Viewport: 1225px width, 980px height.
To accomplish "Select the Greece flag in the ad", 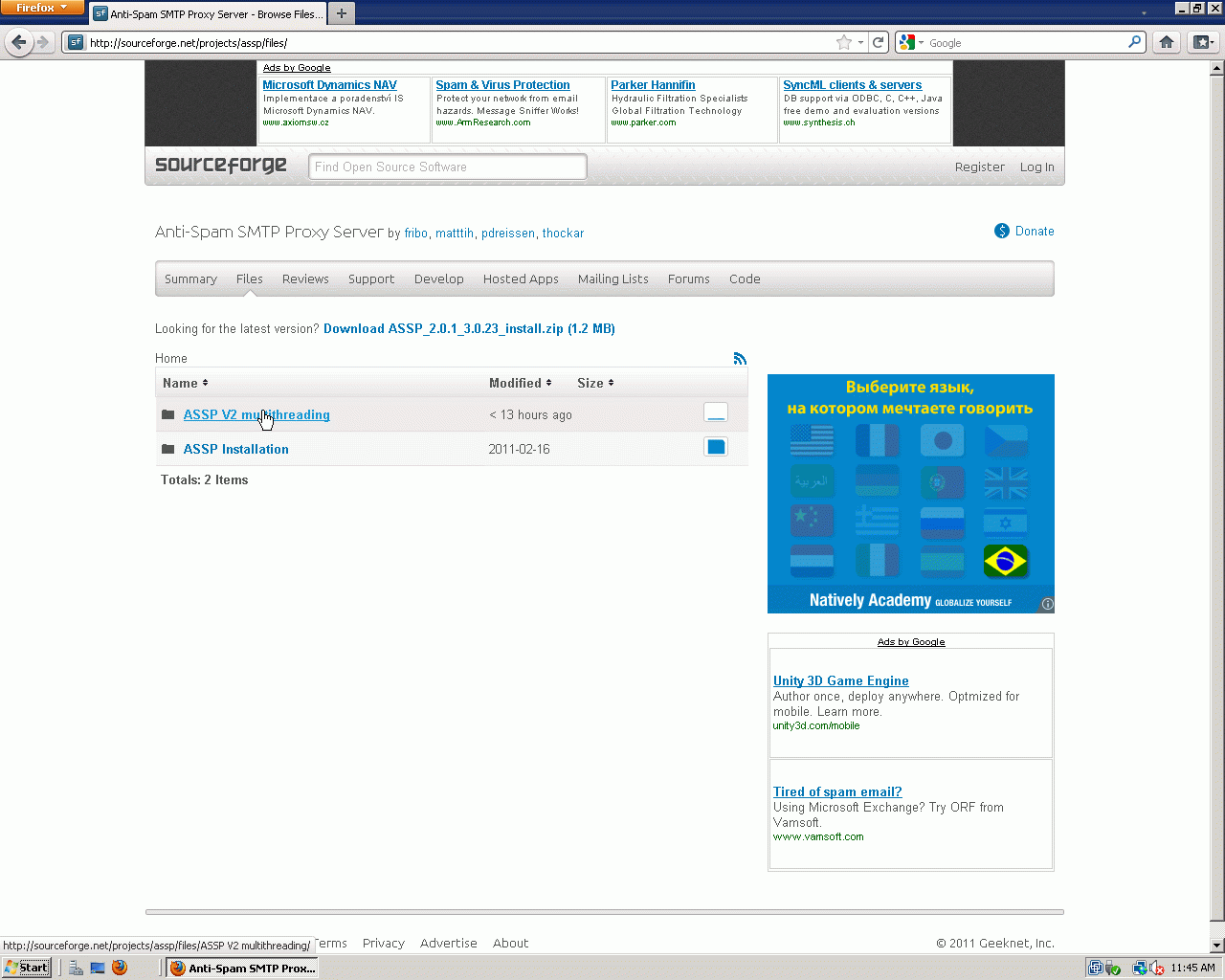I will click(x=878, y=521).
